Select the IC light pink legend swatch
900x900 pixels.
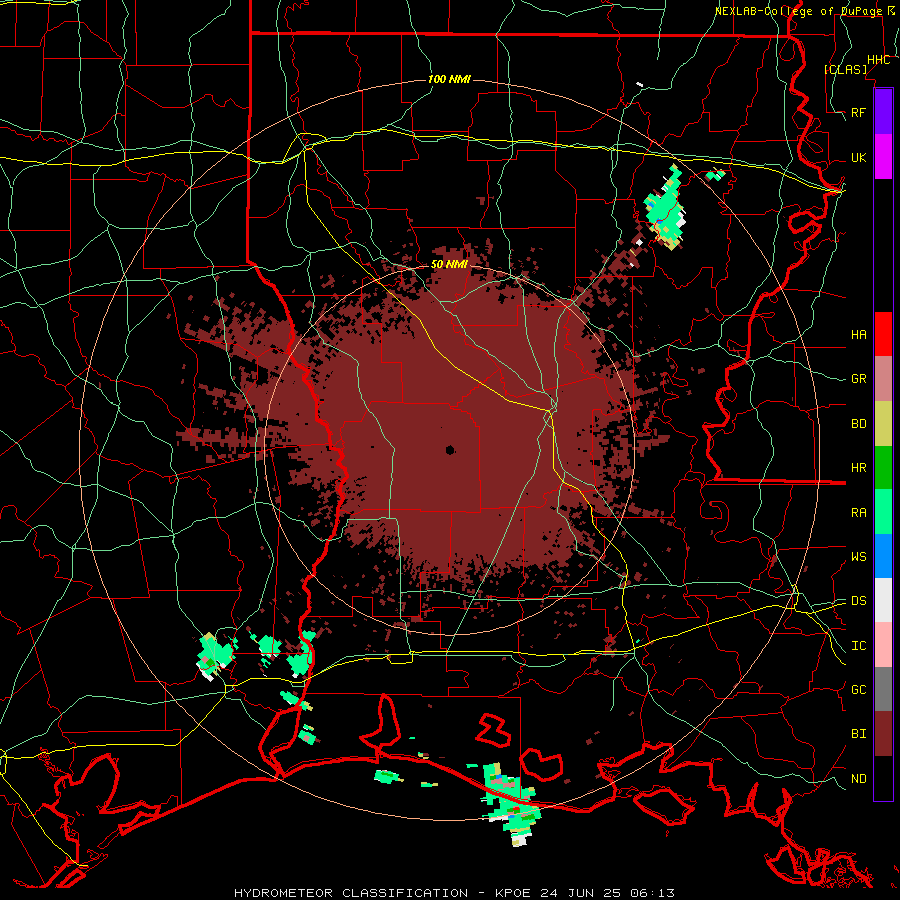point(883,645)
